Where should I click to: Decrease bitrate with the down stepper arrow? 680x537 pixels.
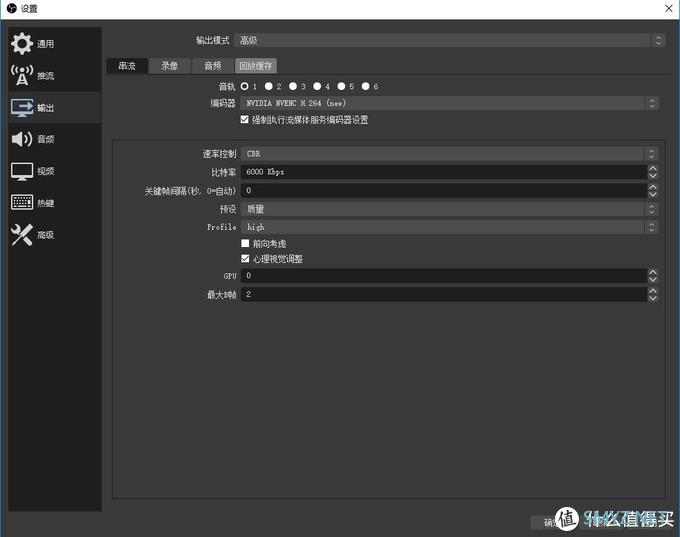tap(653, 176)
